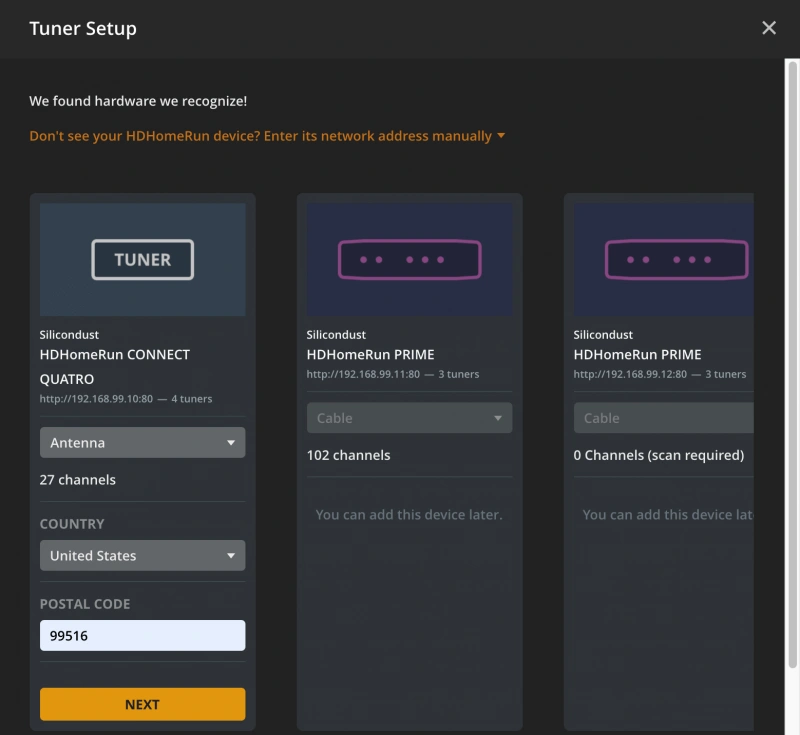Click the postal code field containing 99516
This screenshot has width=800, height=735.
[x=142, y=636]
